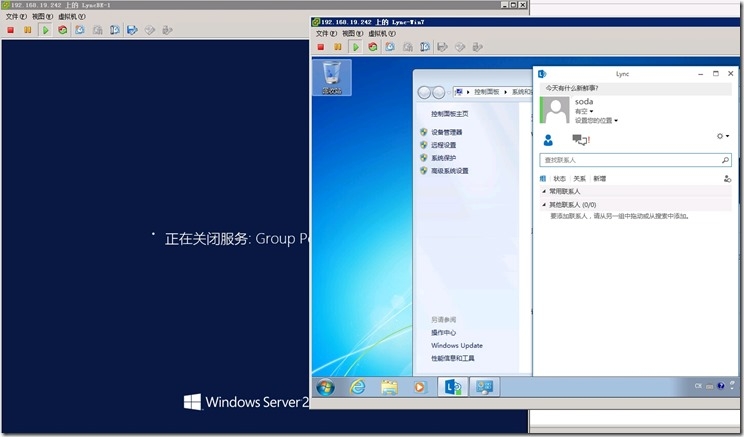Open the 视图 menu in Lync-Win7 window
This screenshot has width=744, height=437.
pyautogui.click(x=353, y=34)
